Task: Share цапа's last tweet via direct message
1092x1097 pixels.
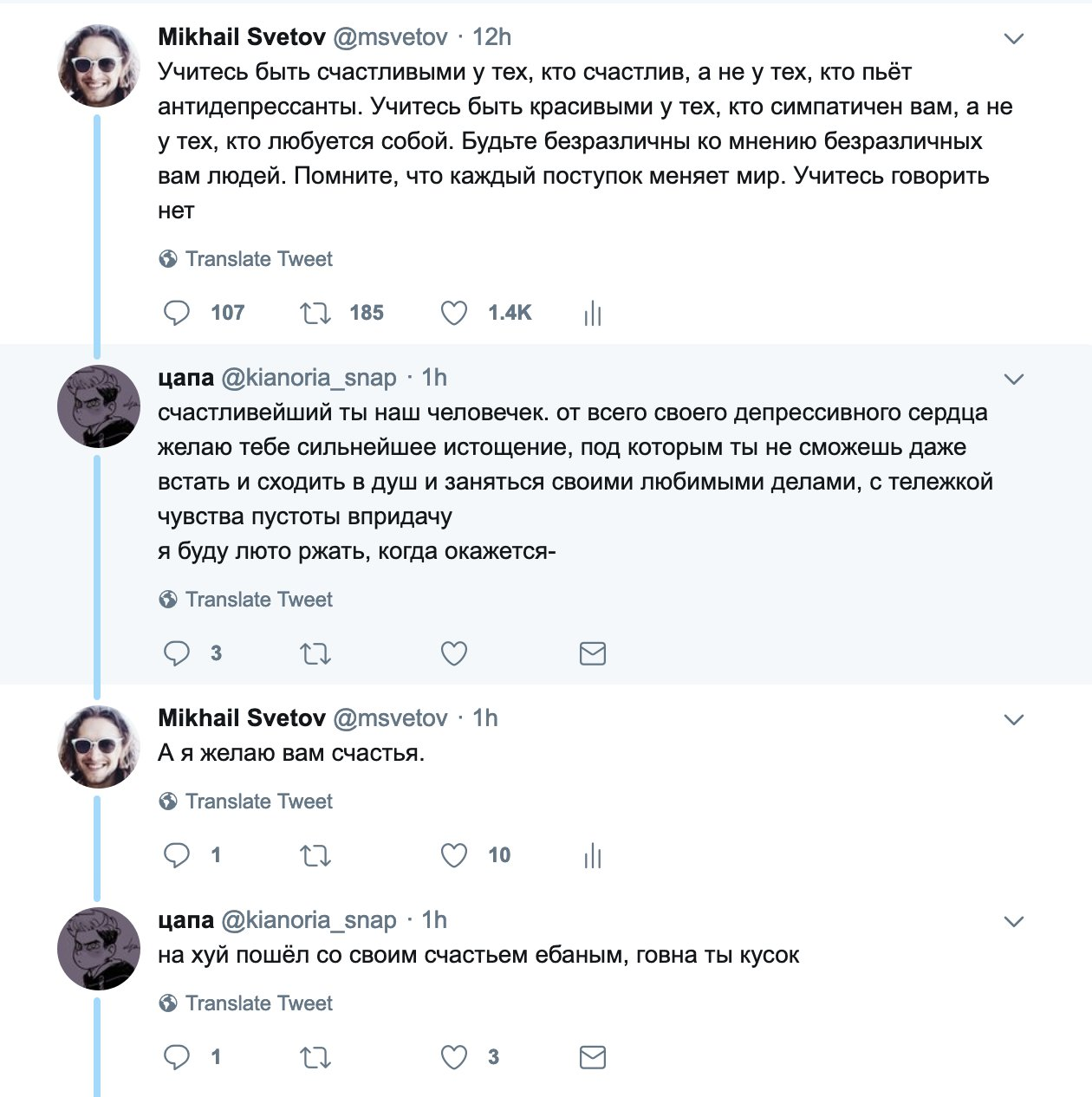Action: pyautogui.click(x=593, y=1057)
